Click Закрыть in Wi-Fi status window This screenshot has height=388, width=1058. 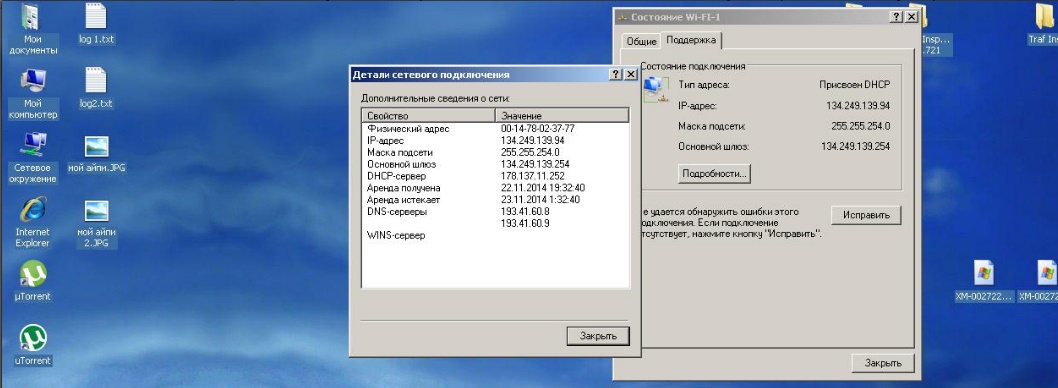pos(883,362)
